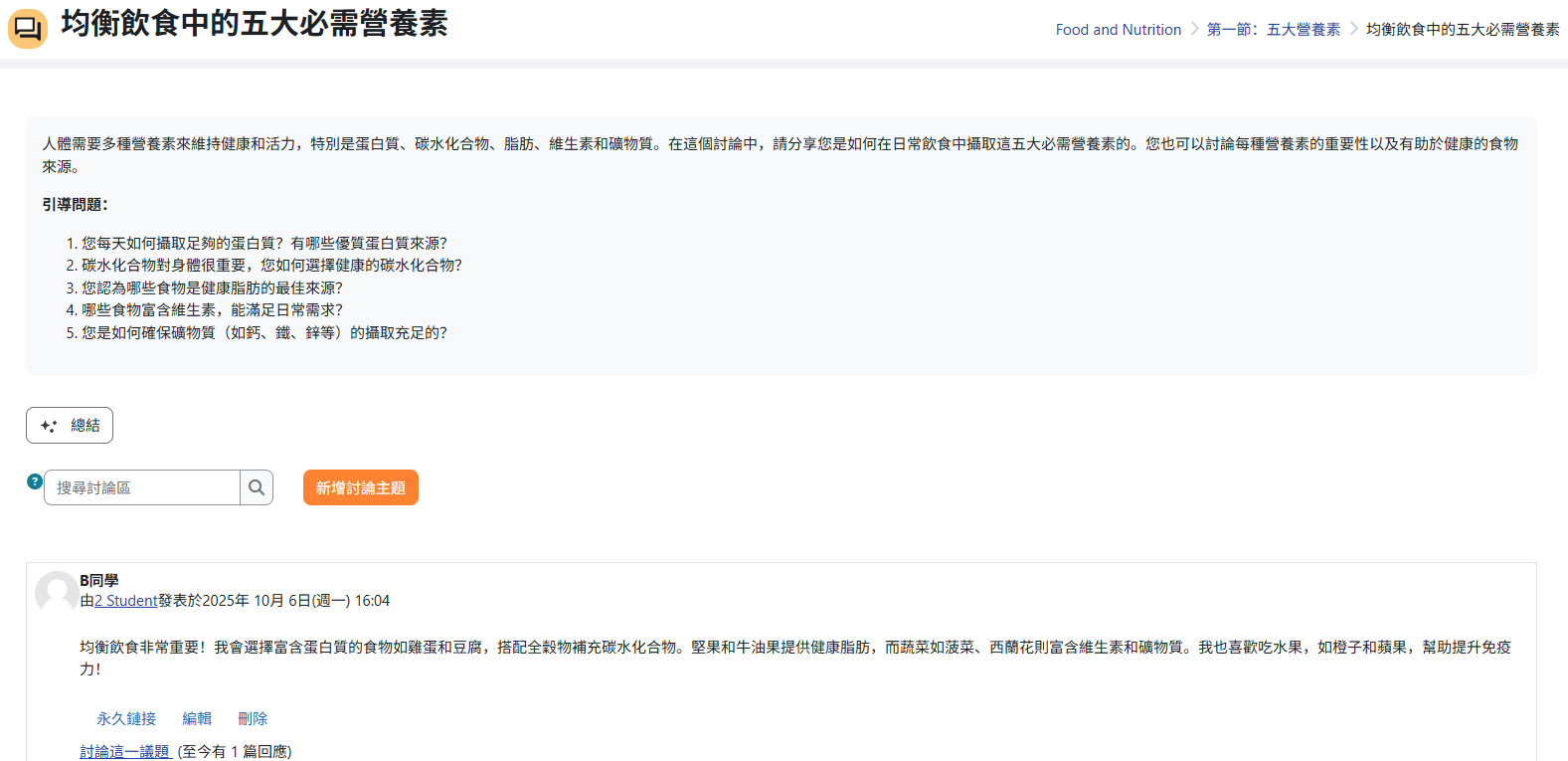The image size is (1568, 761).
Task: Click the 新增討論主題 button
Action: tap(360, 487)
